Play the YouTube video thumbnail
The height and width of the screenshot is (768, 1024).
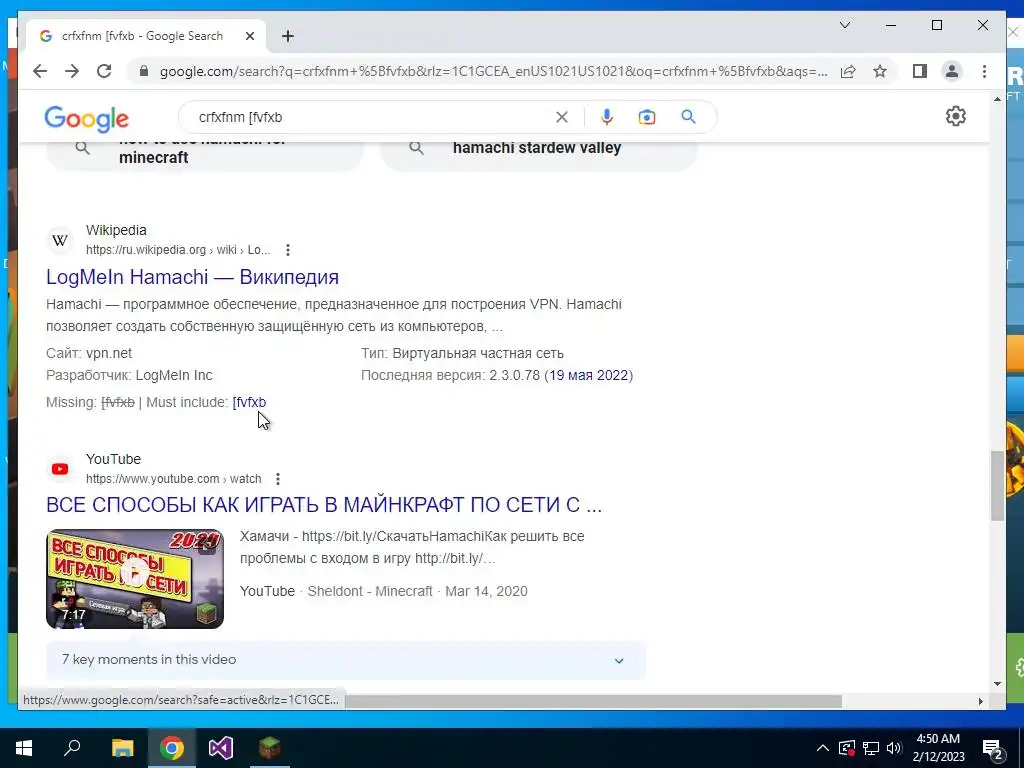135,579
